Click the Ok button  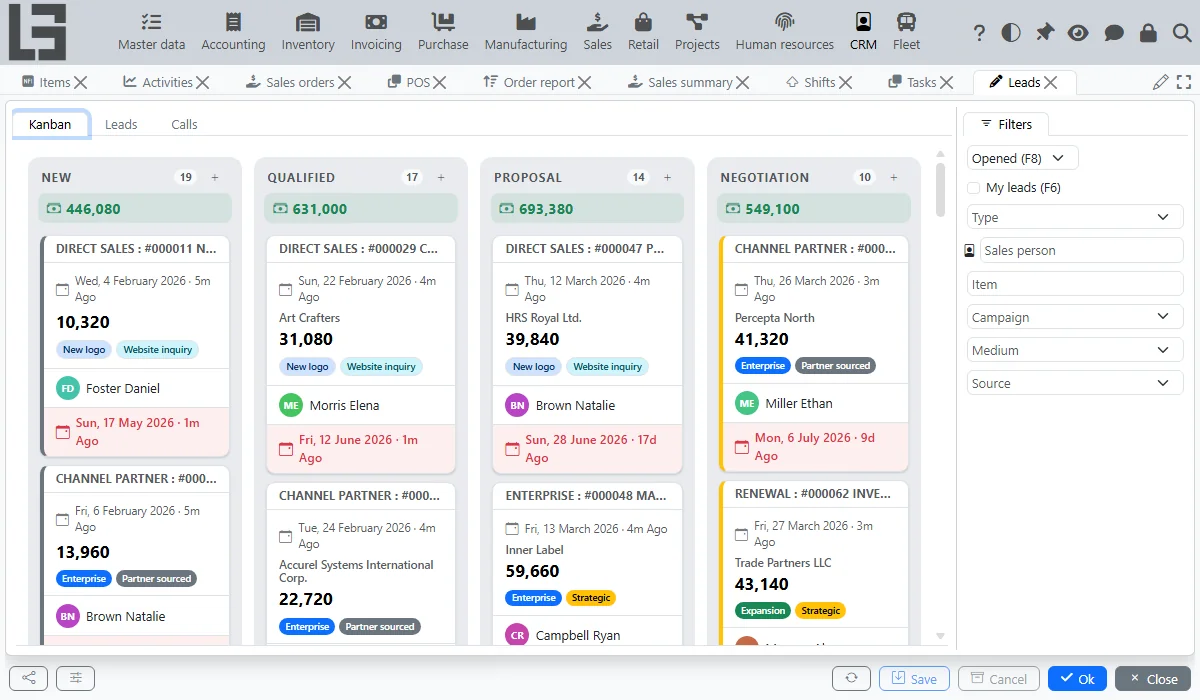1077,679
